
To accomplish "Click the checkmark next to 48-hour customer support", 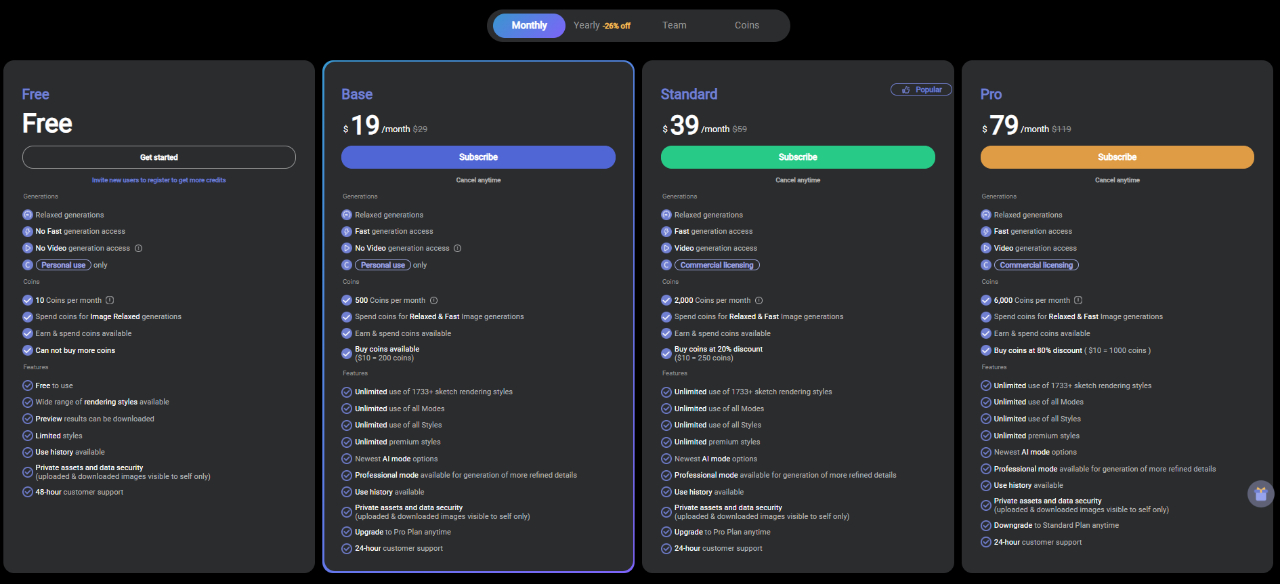I will (x=28, y=492).
